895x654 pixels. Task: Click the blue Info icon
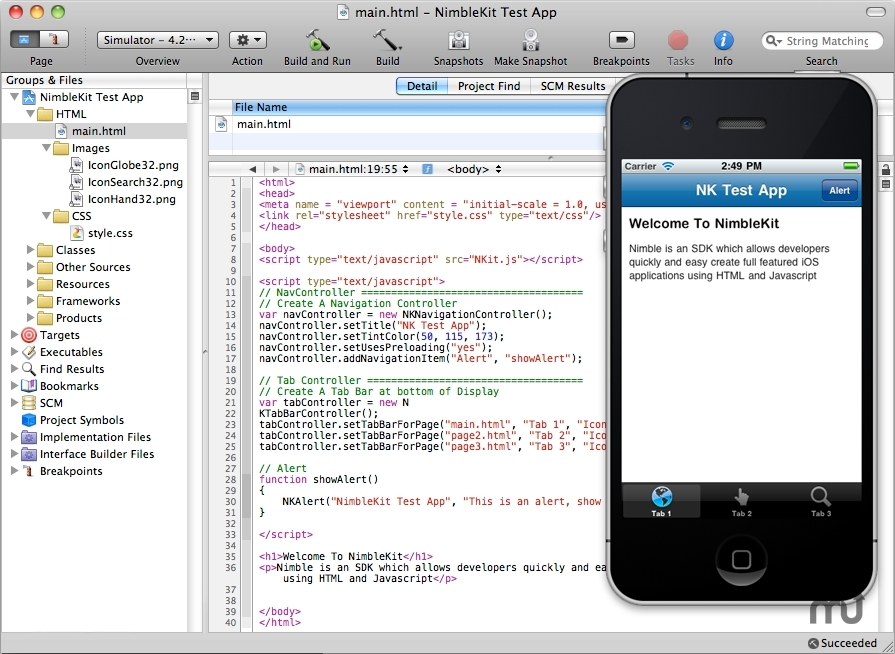[x=723, y=40]
